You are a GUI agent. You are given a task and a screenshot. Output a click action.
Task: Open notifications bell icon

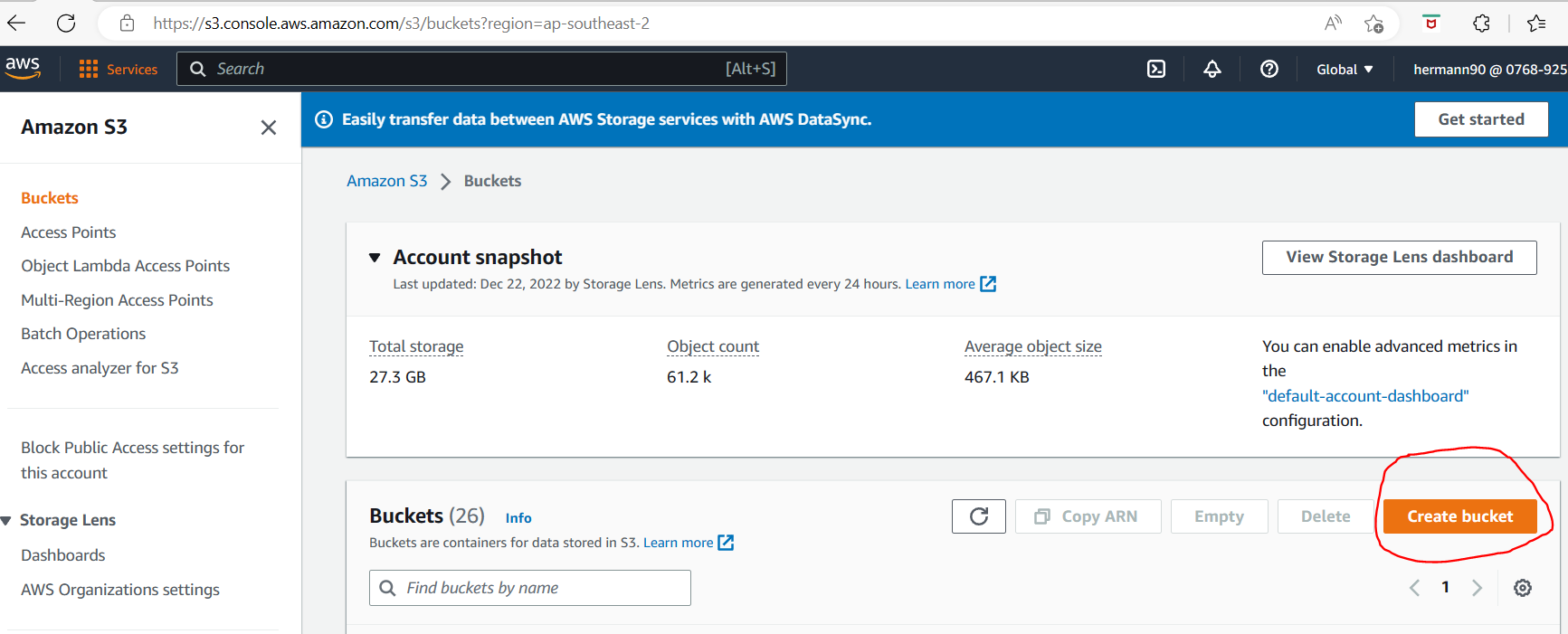(1212, 69)
